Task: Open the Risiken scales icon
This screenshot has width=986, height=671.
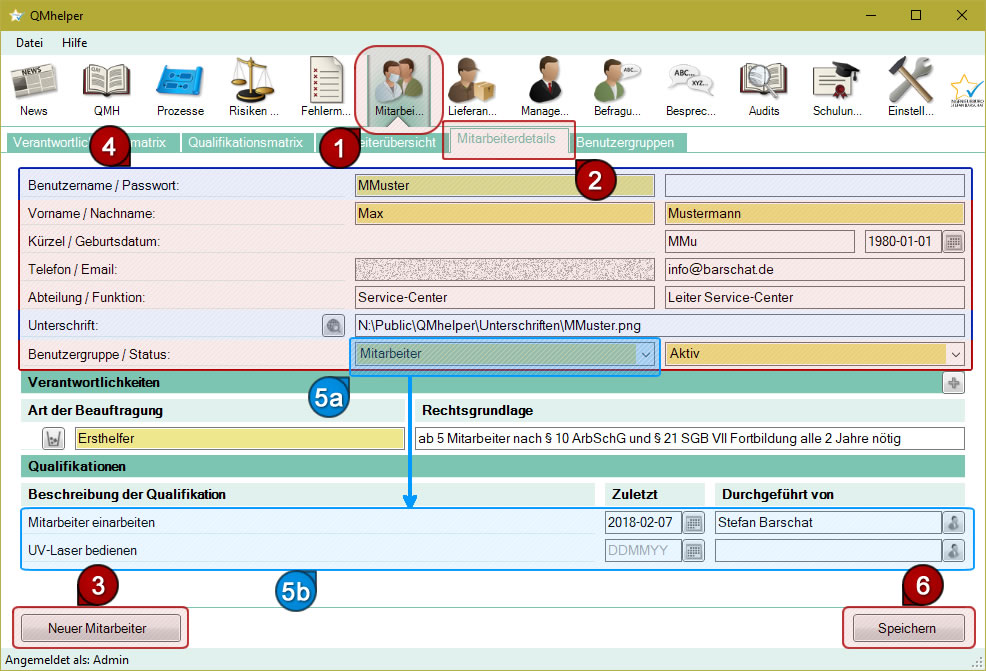Action: pyautogui.click(x=253, y=88)
